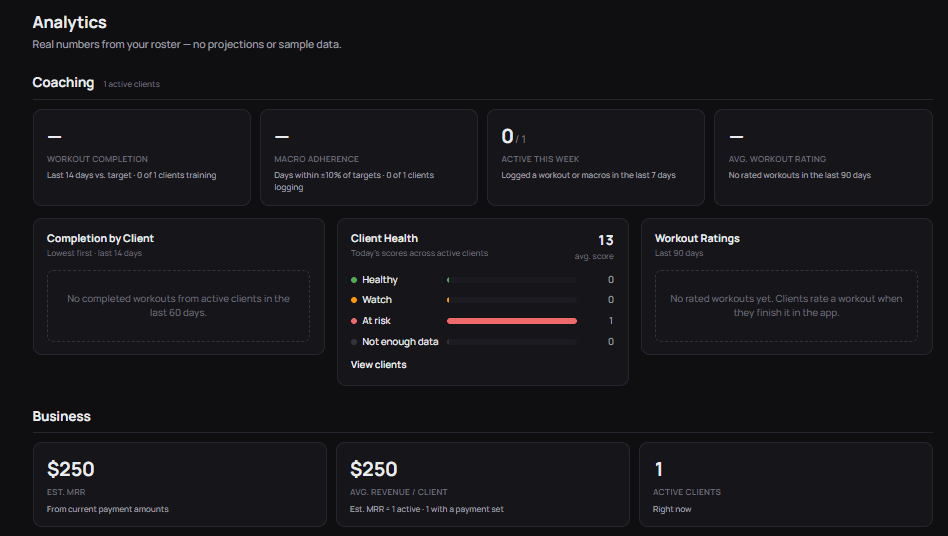Select the Workout Completion card
Screen dimensions: 948x536
(x=141, y=157)
